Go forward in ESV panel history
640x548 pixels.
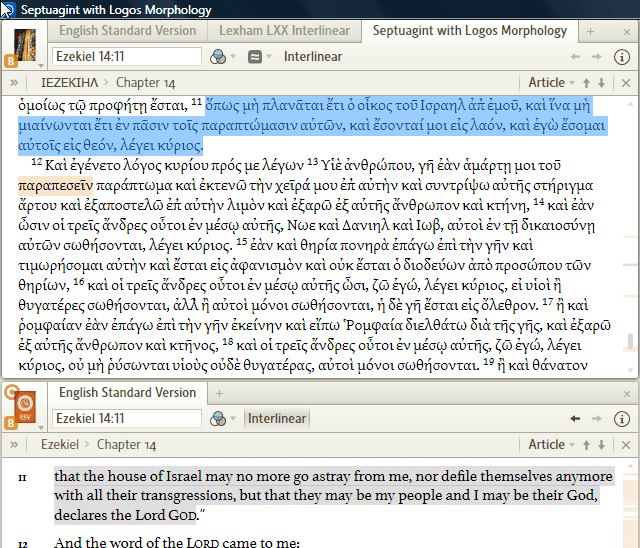[597, 419]
